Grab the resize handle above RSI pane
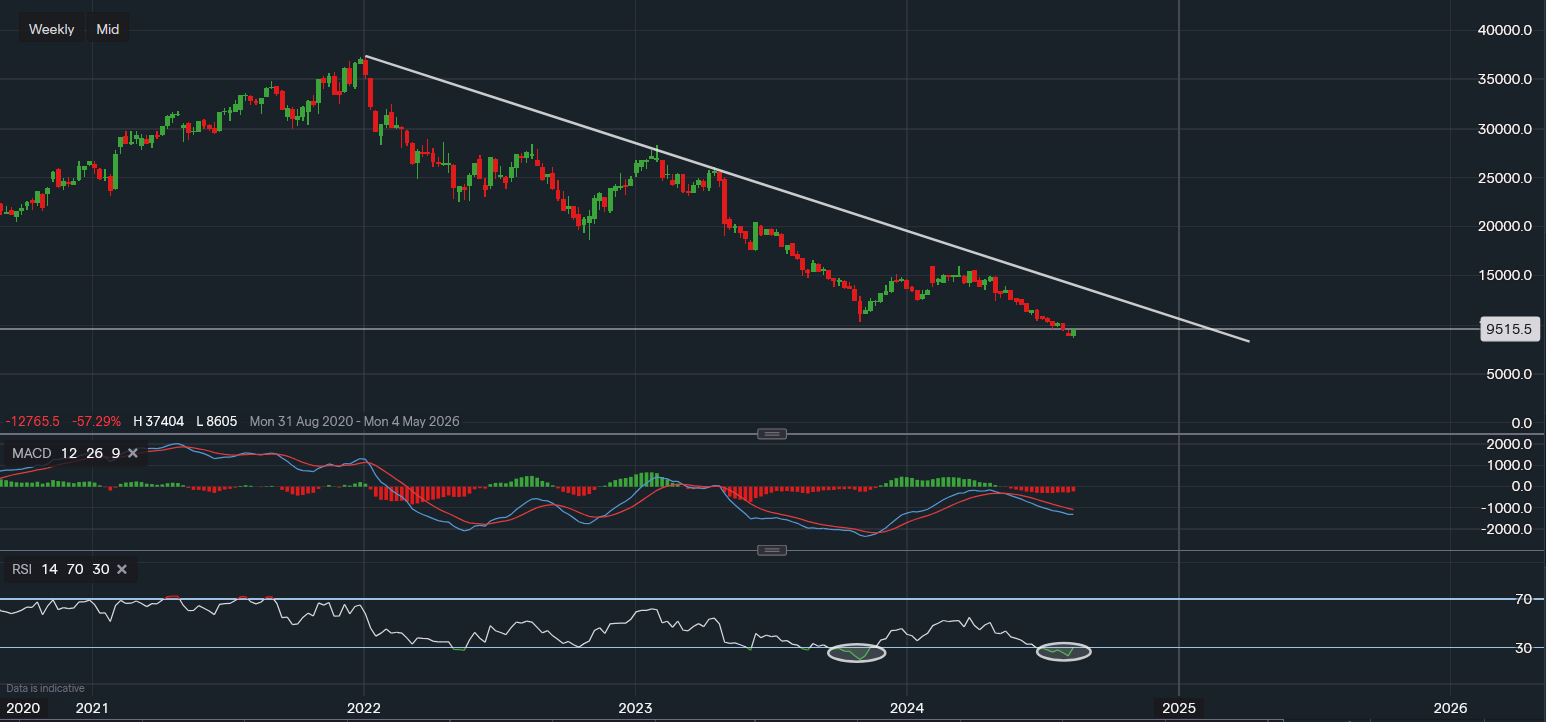 coord(772,551)
